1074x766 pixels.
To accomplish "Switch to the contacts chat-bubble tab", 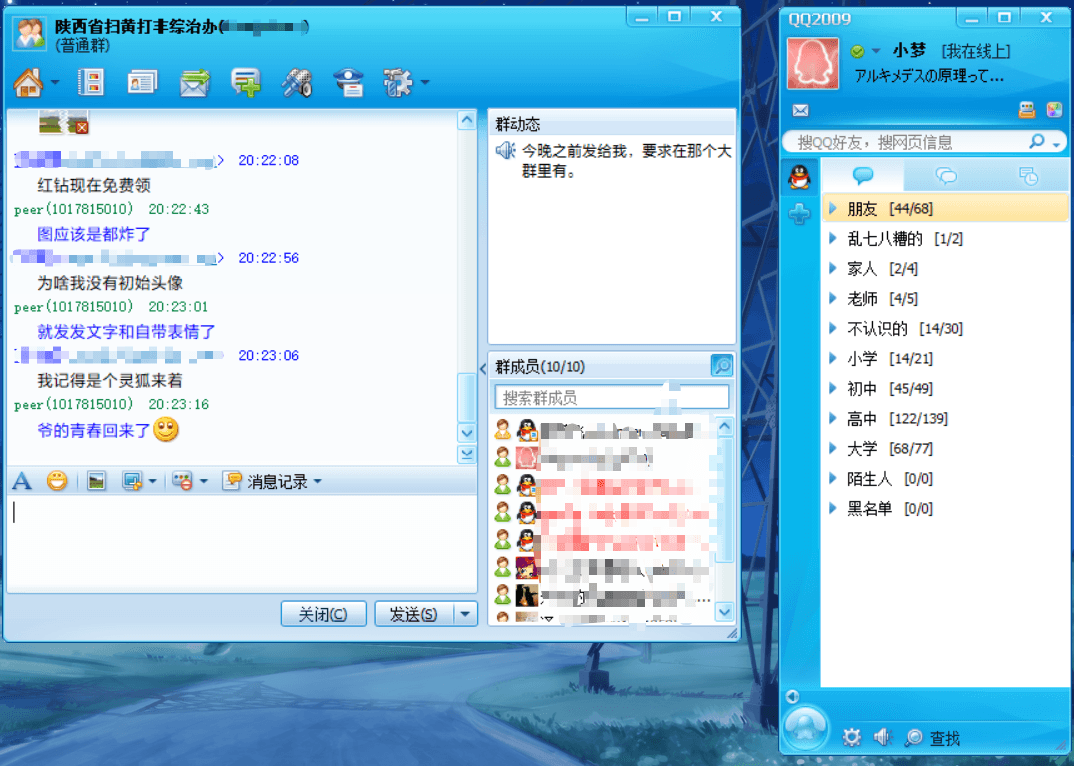I will pyautogui.click(x=863, y=175).
